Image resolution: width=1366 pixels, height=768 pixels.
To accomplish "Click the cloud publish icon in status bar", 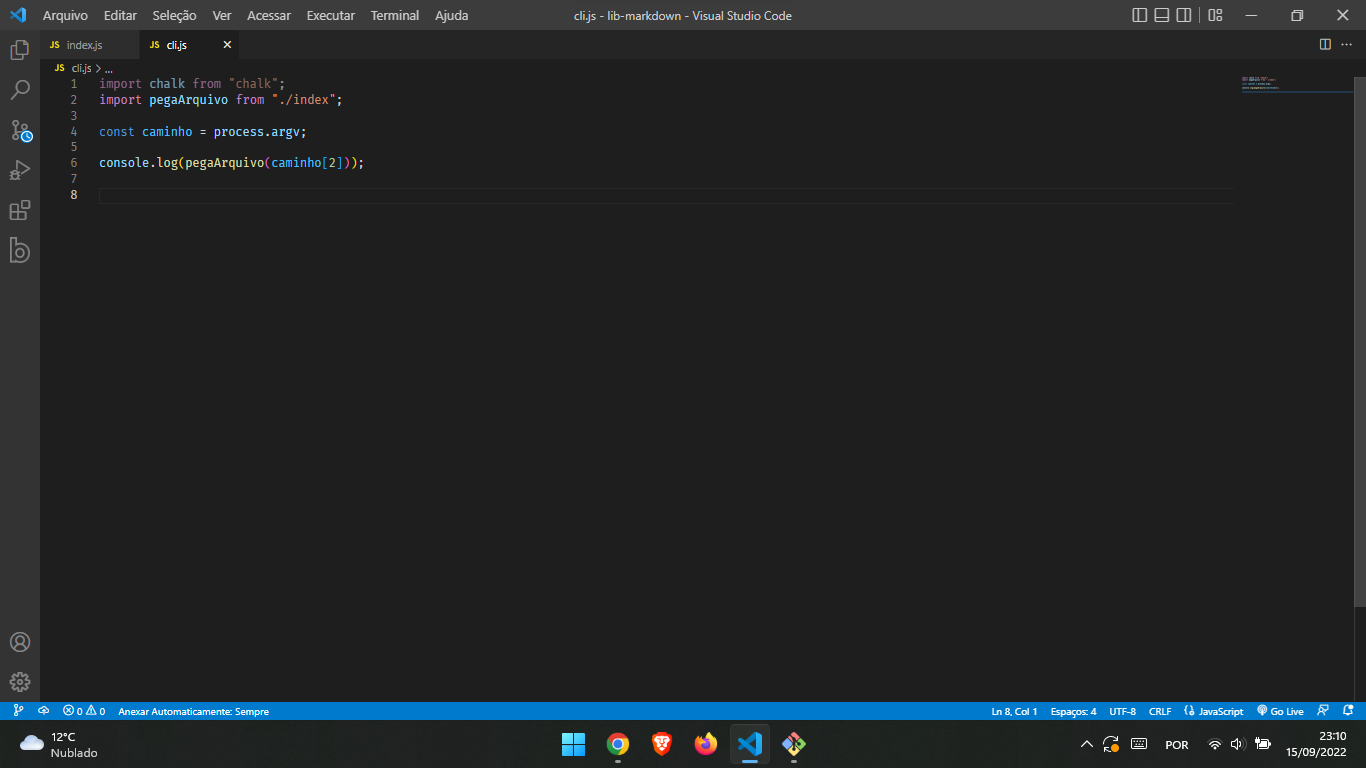I will [x=44, y=711].
